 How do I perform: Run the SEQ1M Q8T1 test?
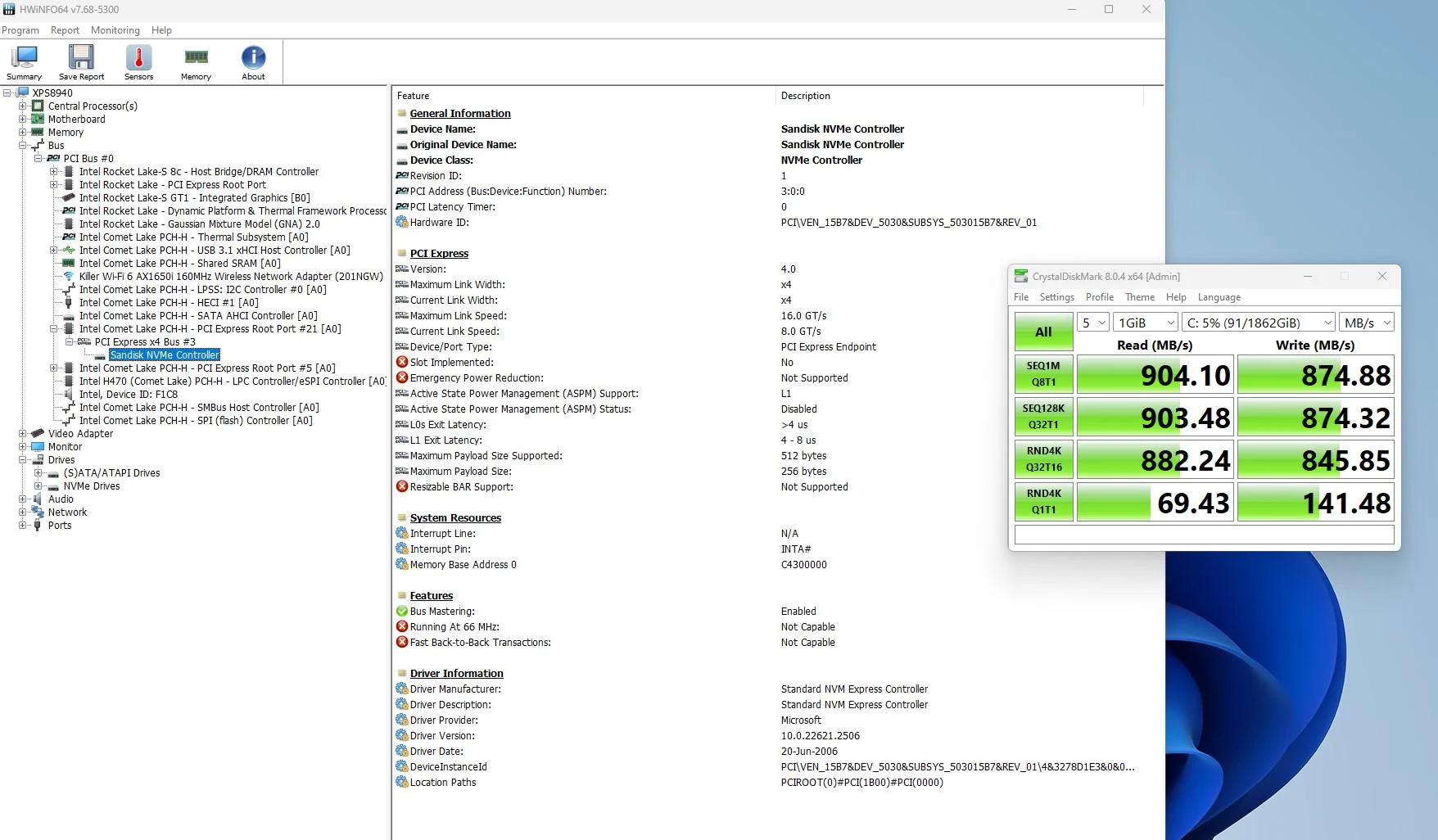click(x=1043, y=374)
